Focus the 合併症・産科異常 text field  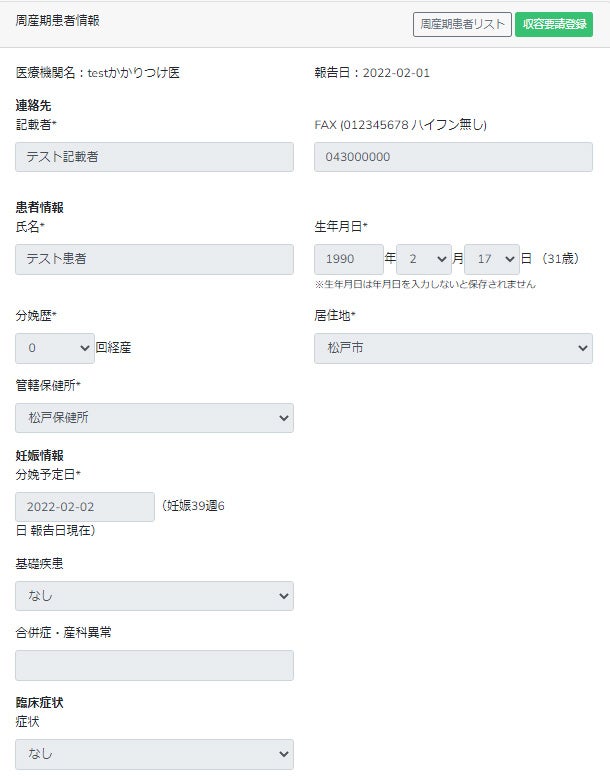(x=155, y=666)
